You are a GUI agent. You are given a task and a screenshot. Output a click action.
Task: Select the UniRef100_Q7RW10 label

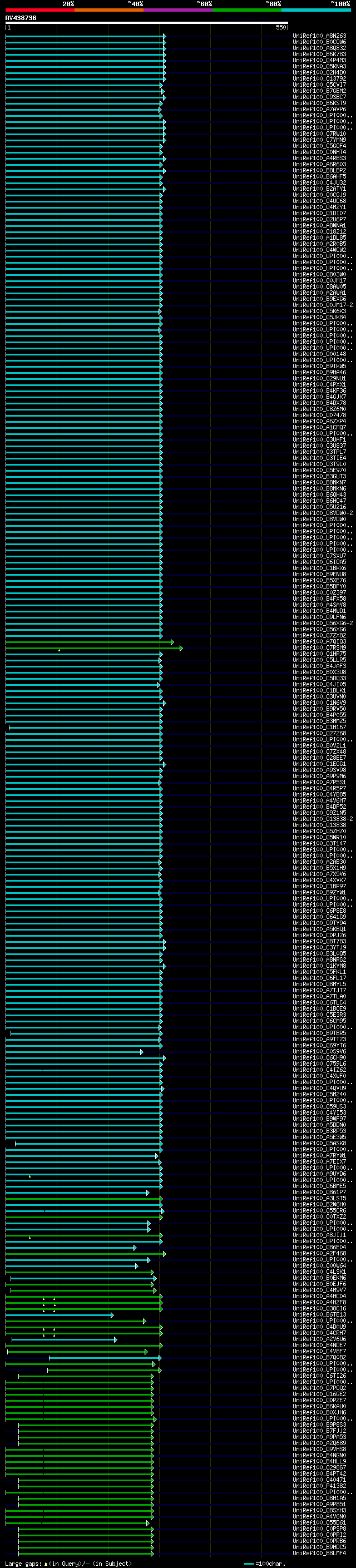[x=319, y=134]
